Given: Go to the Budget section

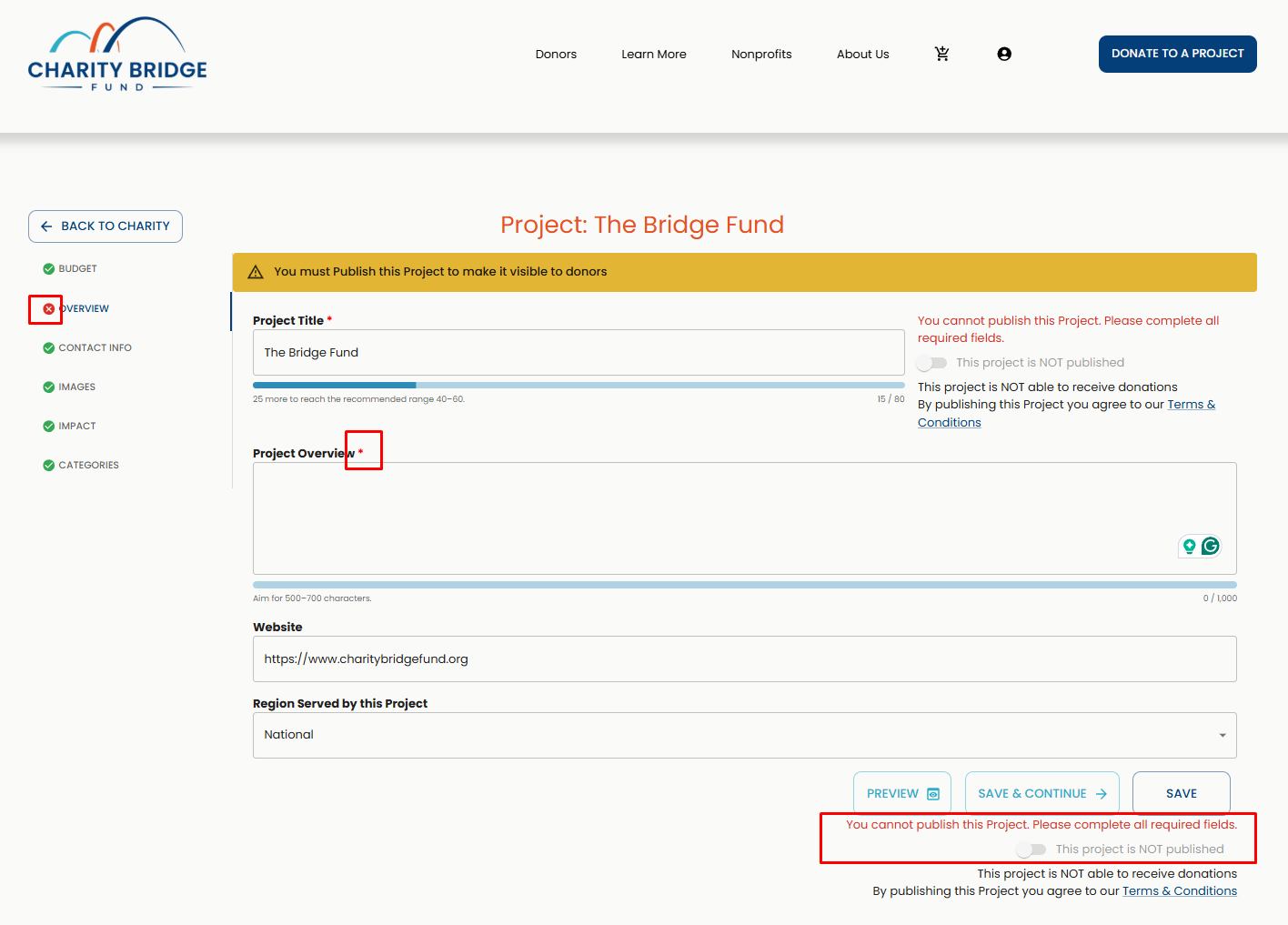Looking at the screenshot, I should point(77,268).
